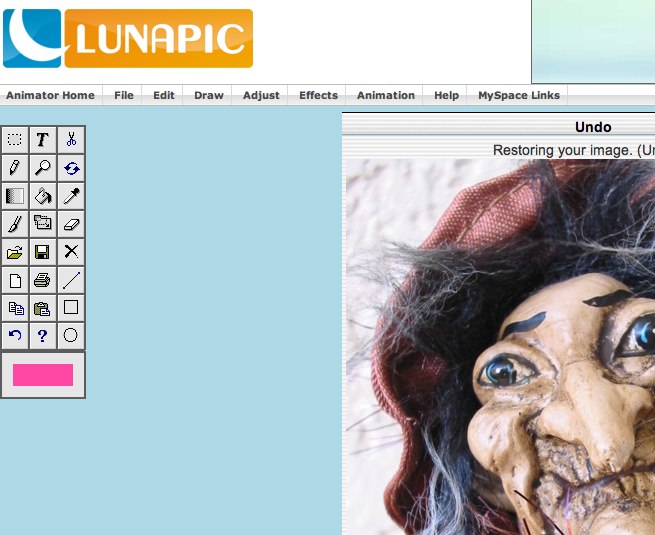Select the Eraser tool
Screen dimensions: 655x535
pos(71,224)
